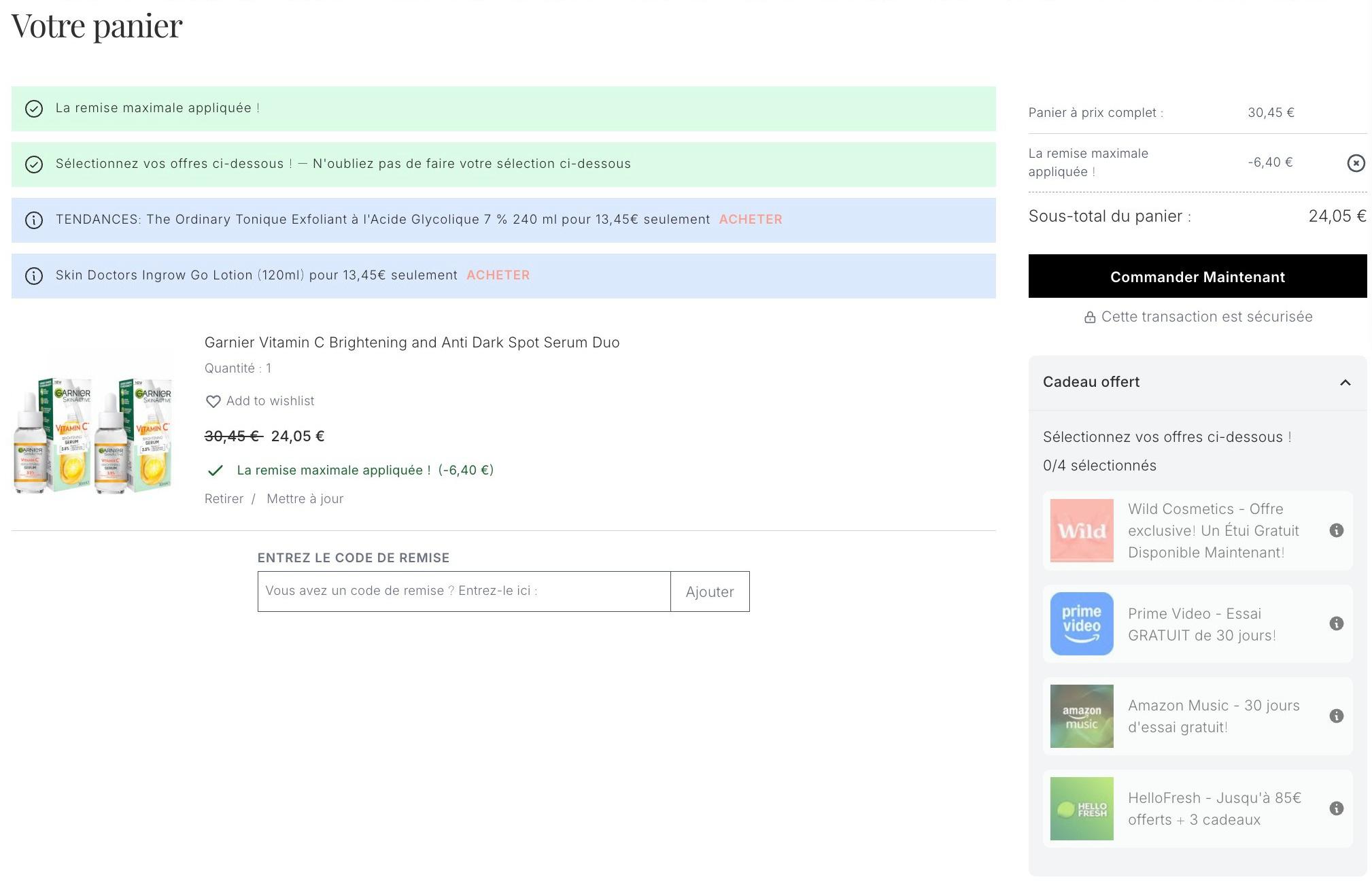1372x892 pixels.
Task: Click the Cadeau offert heading
Action: click(1091, 382)
